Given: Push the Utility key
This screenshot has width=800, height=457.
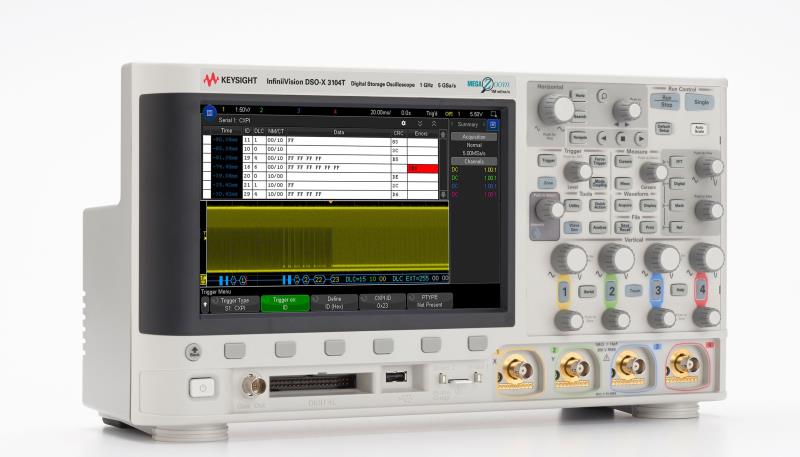Looking at the screenshot, I should click(x=573, y=205).
